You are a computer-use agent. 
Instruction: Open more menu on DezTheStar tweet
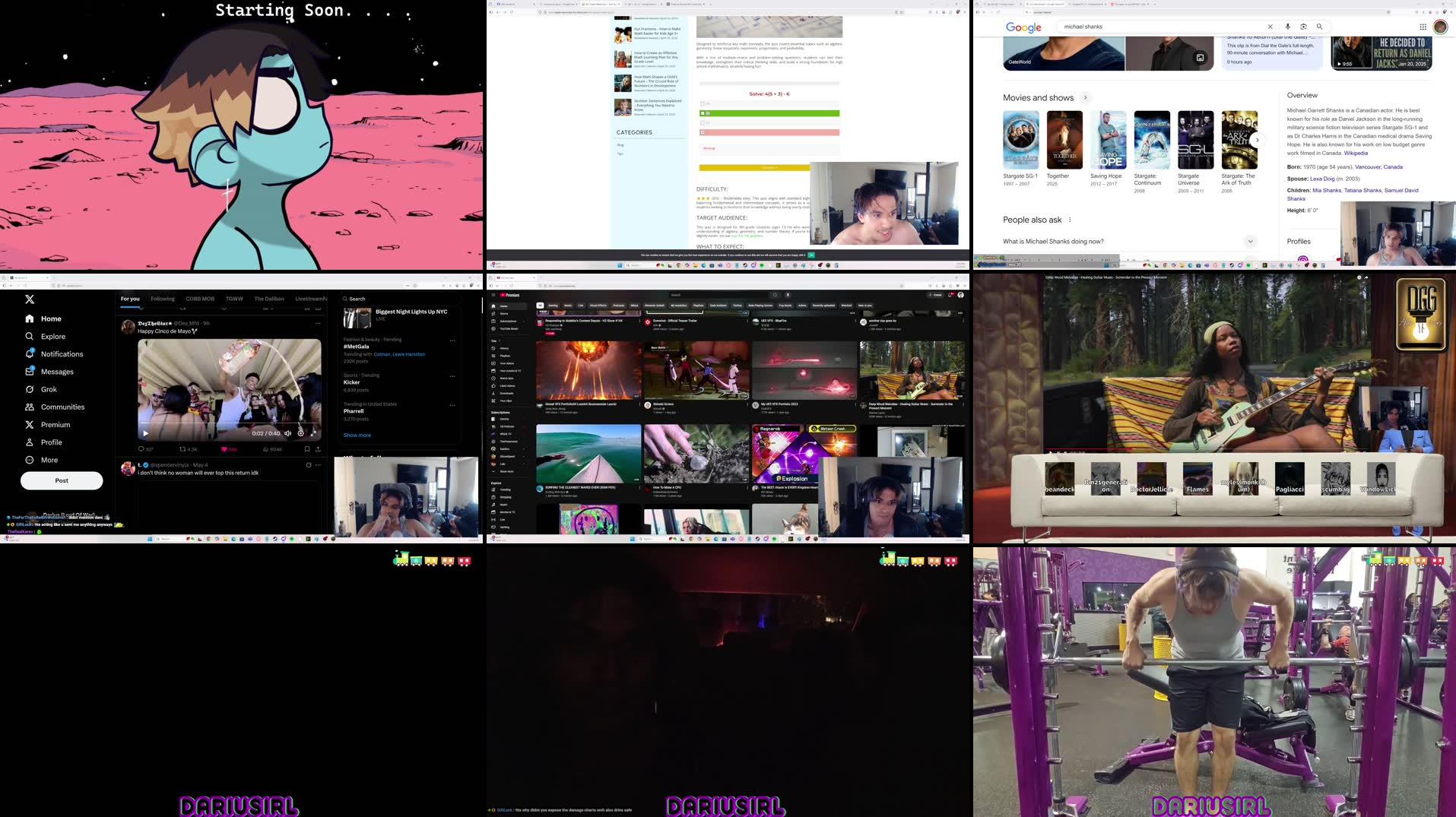[x=318, y=323]
